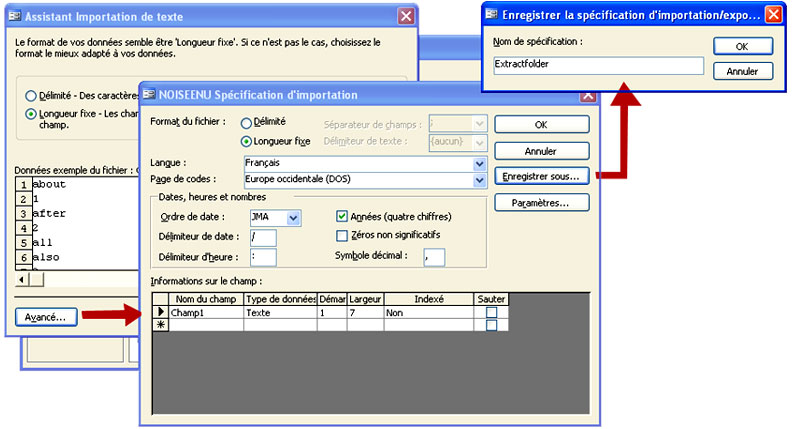Expand the Page de codes dropdown
The height and width of the screenshot is (429, 794).
[x=479, y=180]
